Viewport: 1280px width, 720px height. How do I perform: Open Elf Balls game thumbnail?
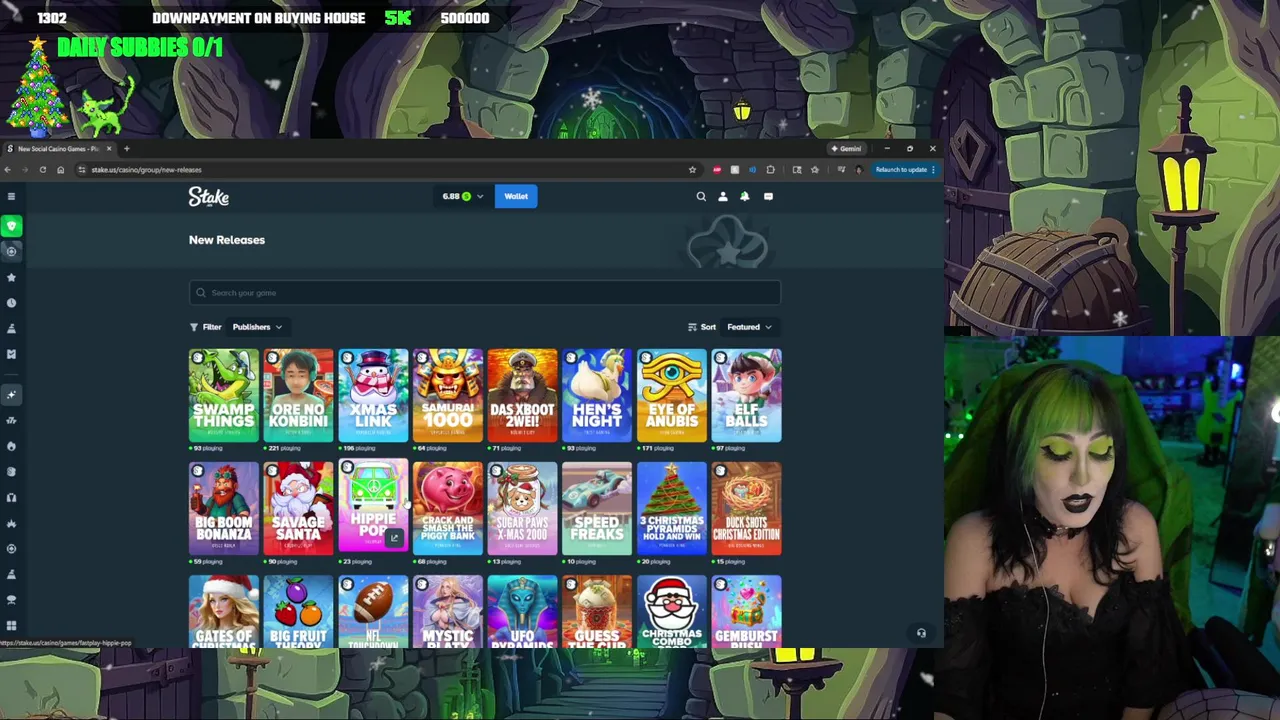(746, 395)
